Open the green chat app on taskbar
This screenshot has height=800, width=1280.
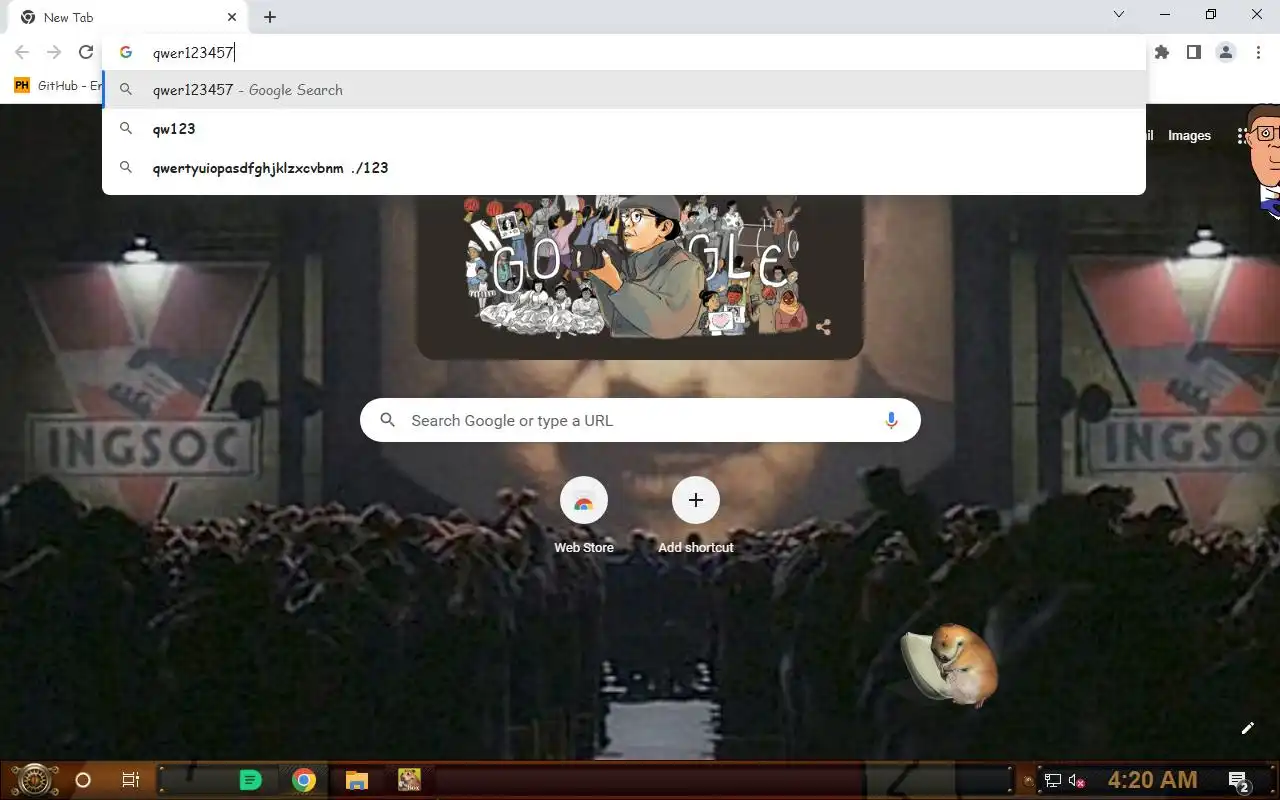251,780
